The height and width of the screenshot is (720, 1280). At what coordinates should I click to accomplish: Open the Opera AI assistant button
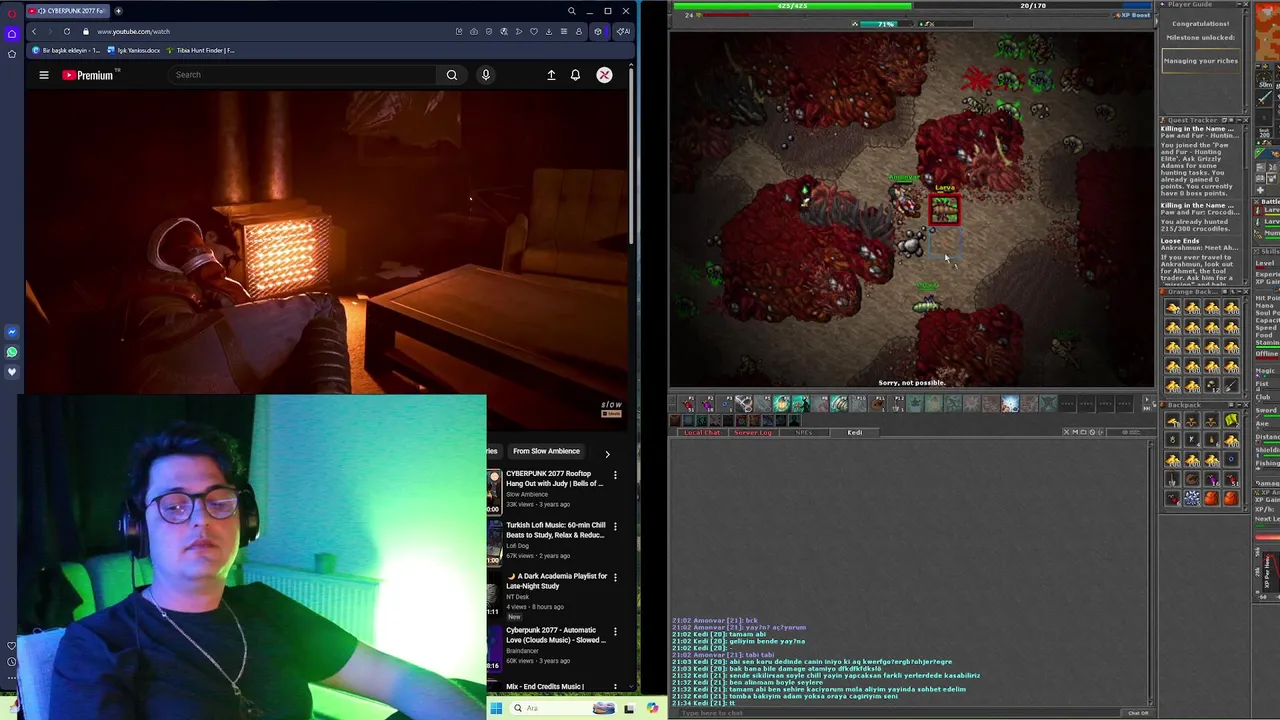[x=623, y=31]
